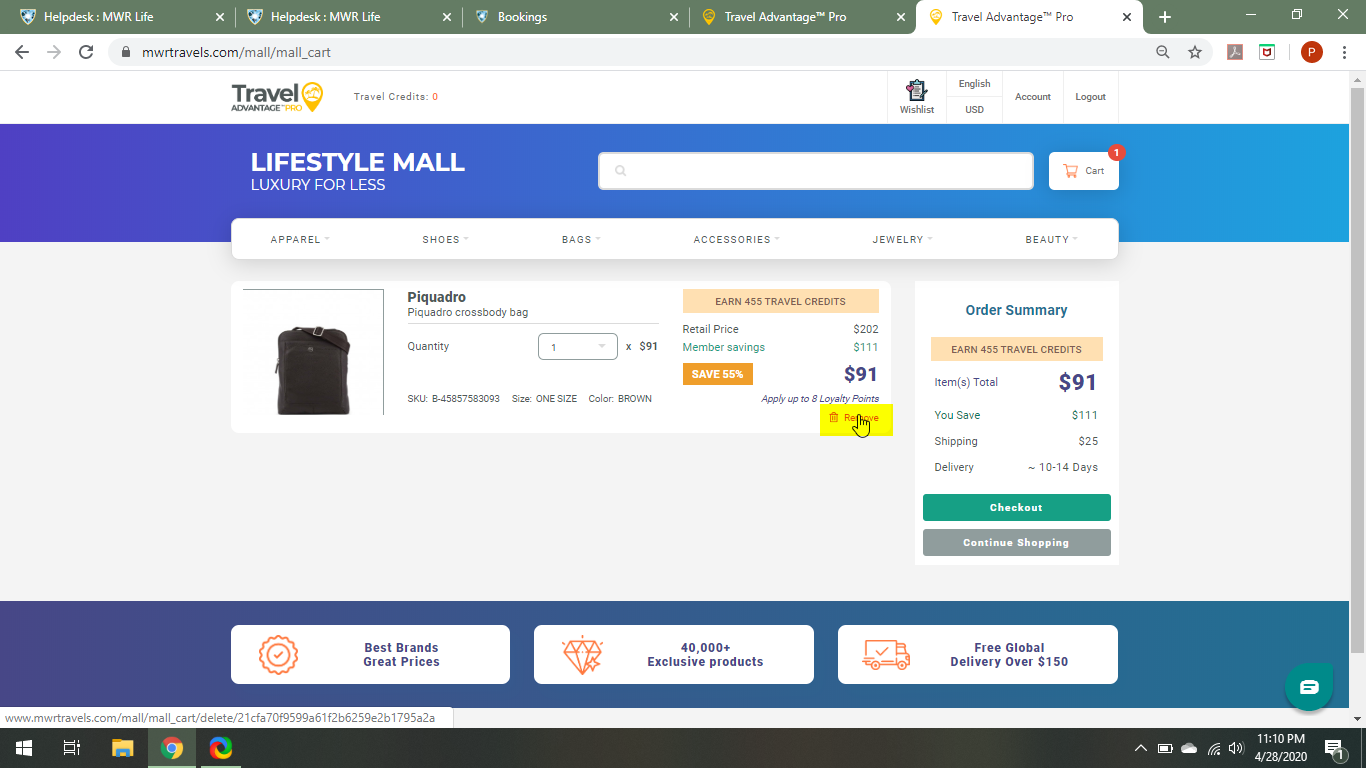Open Windows Start menu
1366x768 pixels.
pos(23,747)
